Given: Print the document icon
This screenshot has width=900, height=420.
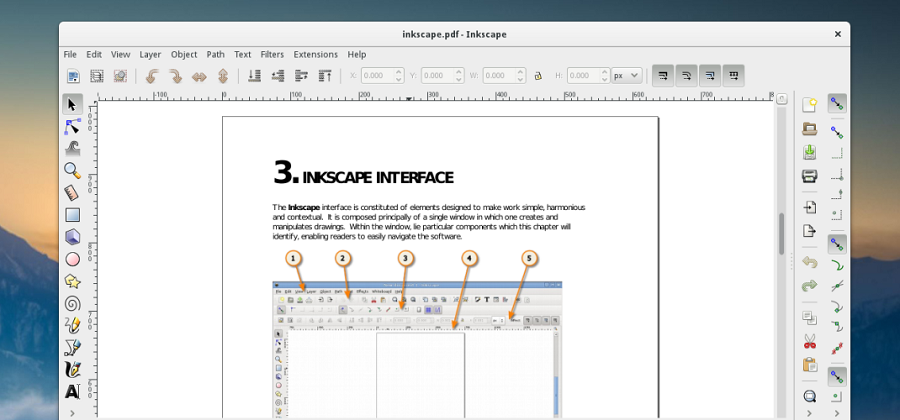Looking at the screenshot, I should click(x=809, y=176).
